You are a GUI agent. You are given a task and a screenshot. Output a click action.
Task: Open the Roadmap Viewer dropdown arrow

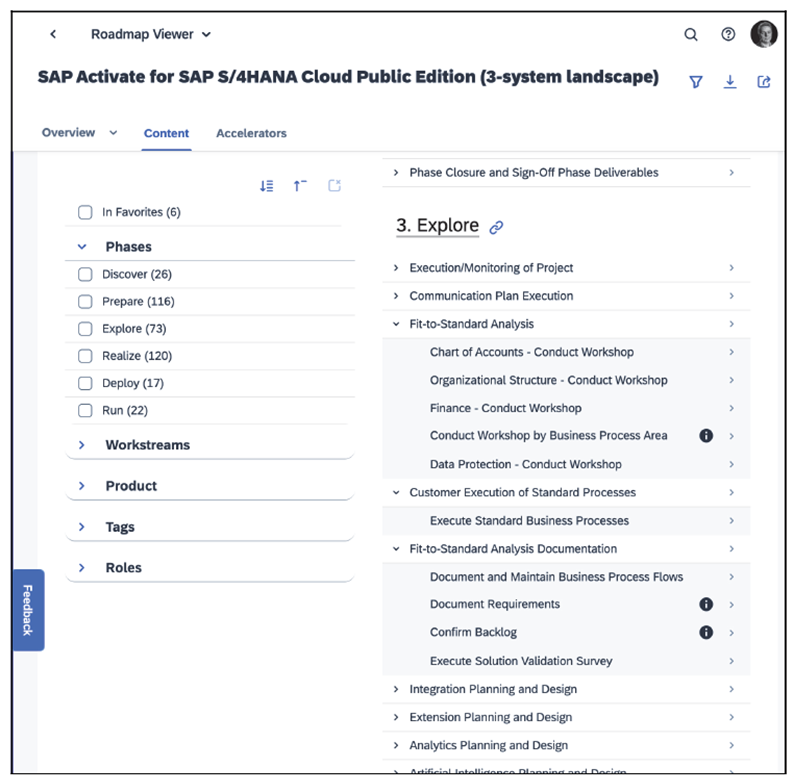coord(206,35)
